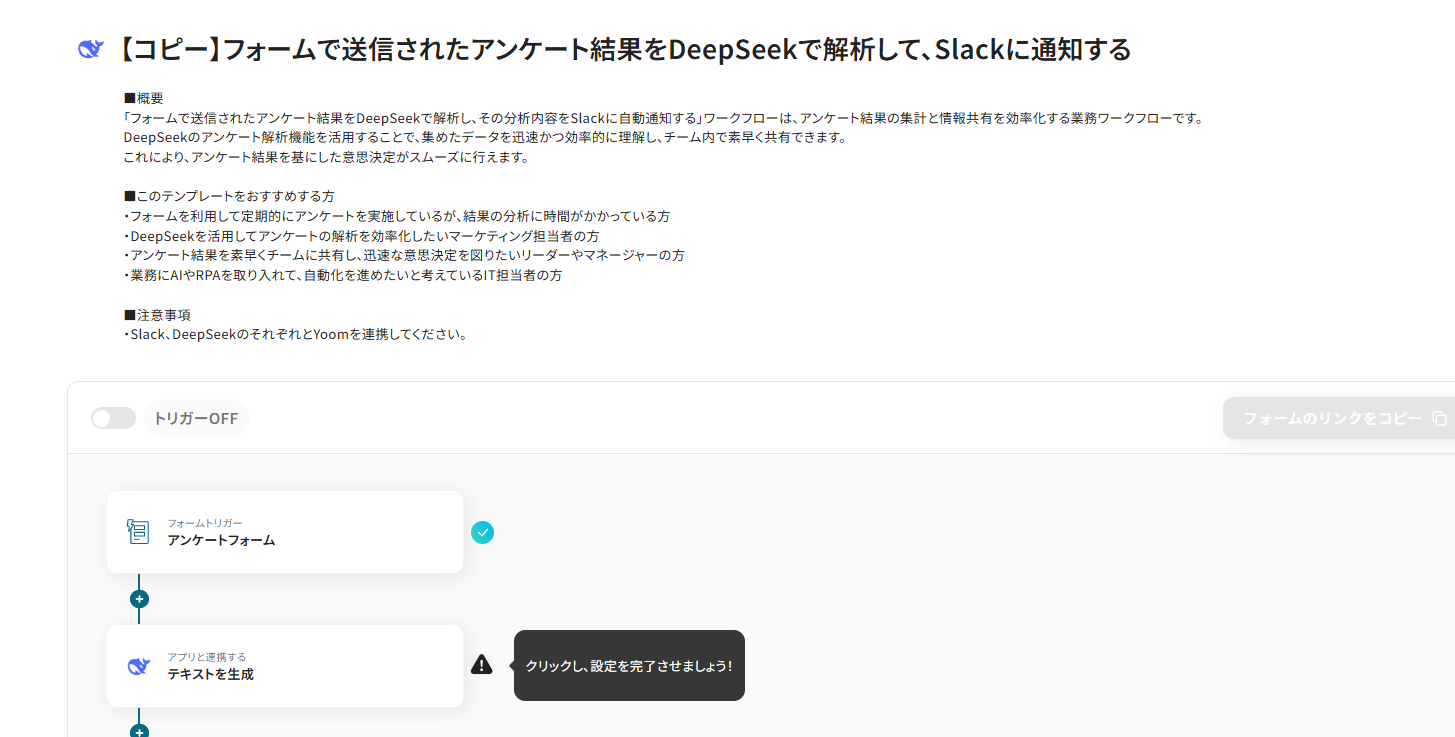
Task: Click the line mentioning リーダーやマネージャーの方
Action: click(404, 255)
